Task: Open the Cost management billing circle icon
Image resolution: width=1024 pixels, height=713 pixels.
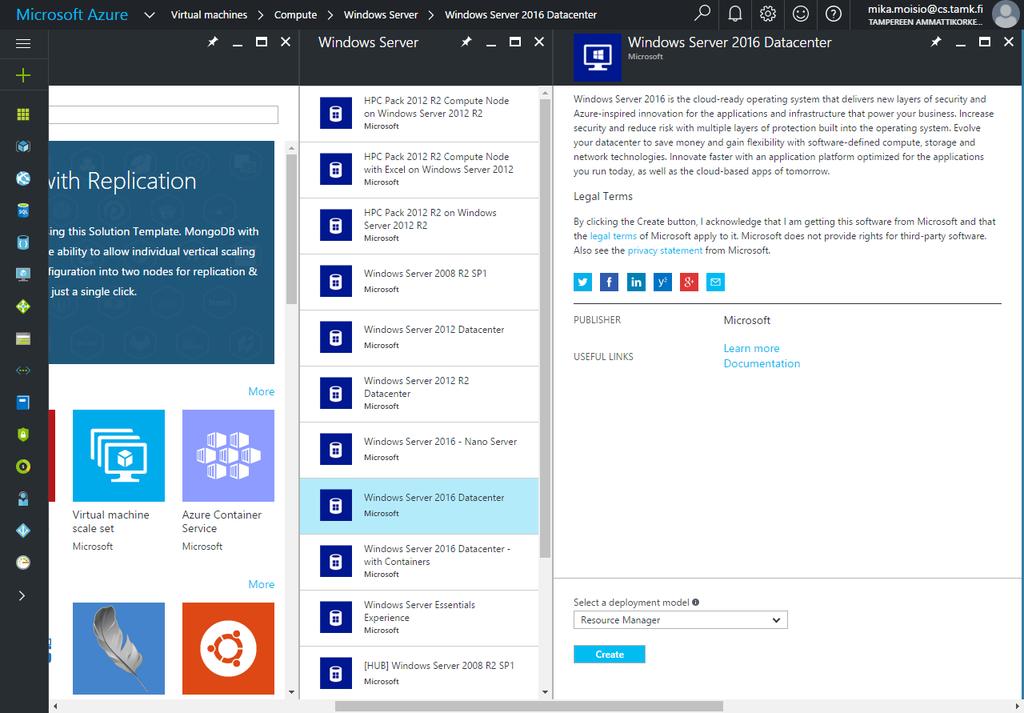Action: (23, 466)
